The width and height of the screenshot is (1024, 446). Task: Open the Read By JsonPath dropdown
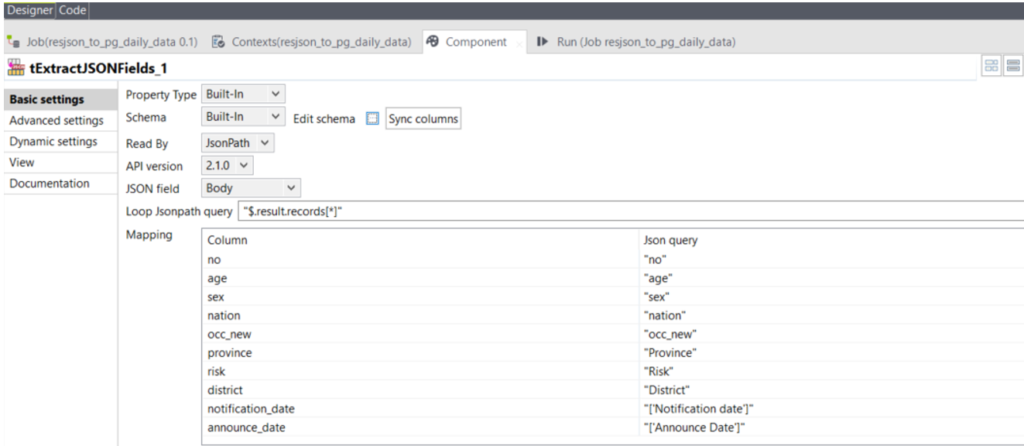click(237, 143)
